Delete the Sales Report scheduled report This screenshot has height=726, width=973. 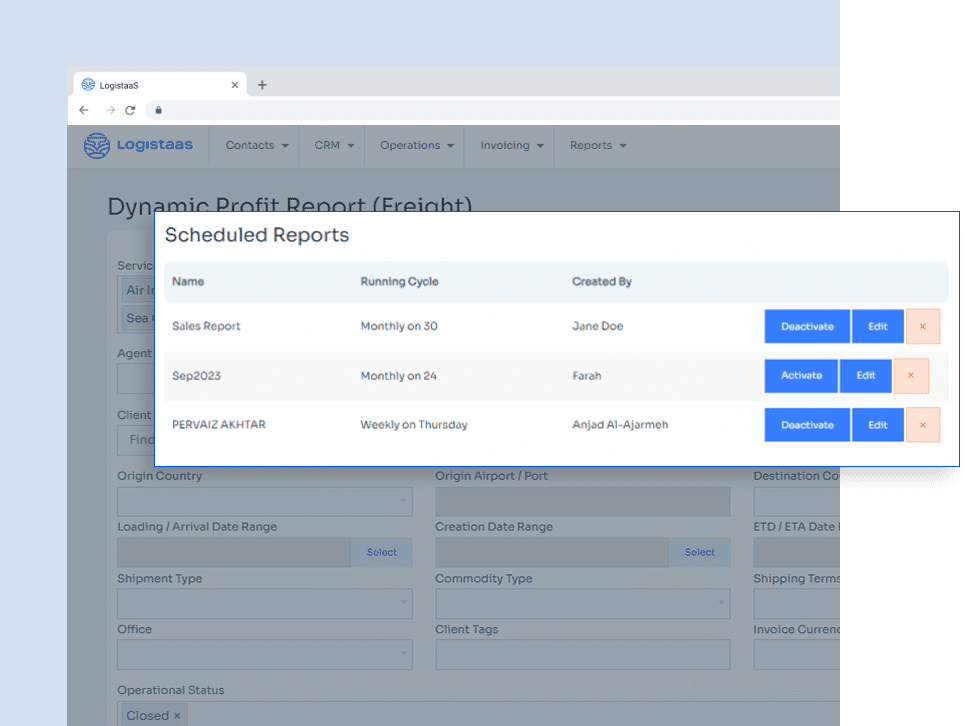pyautogui.click(x=923, y=326)
